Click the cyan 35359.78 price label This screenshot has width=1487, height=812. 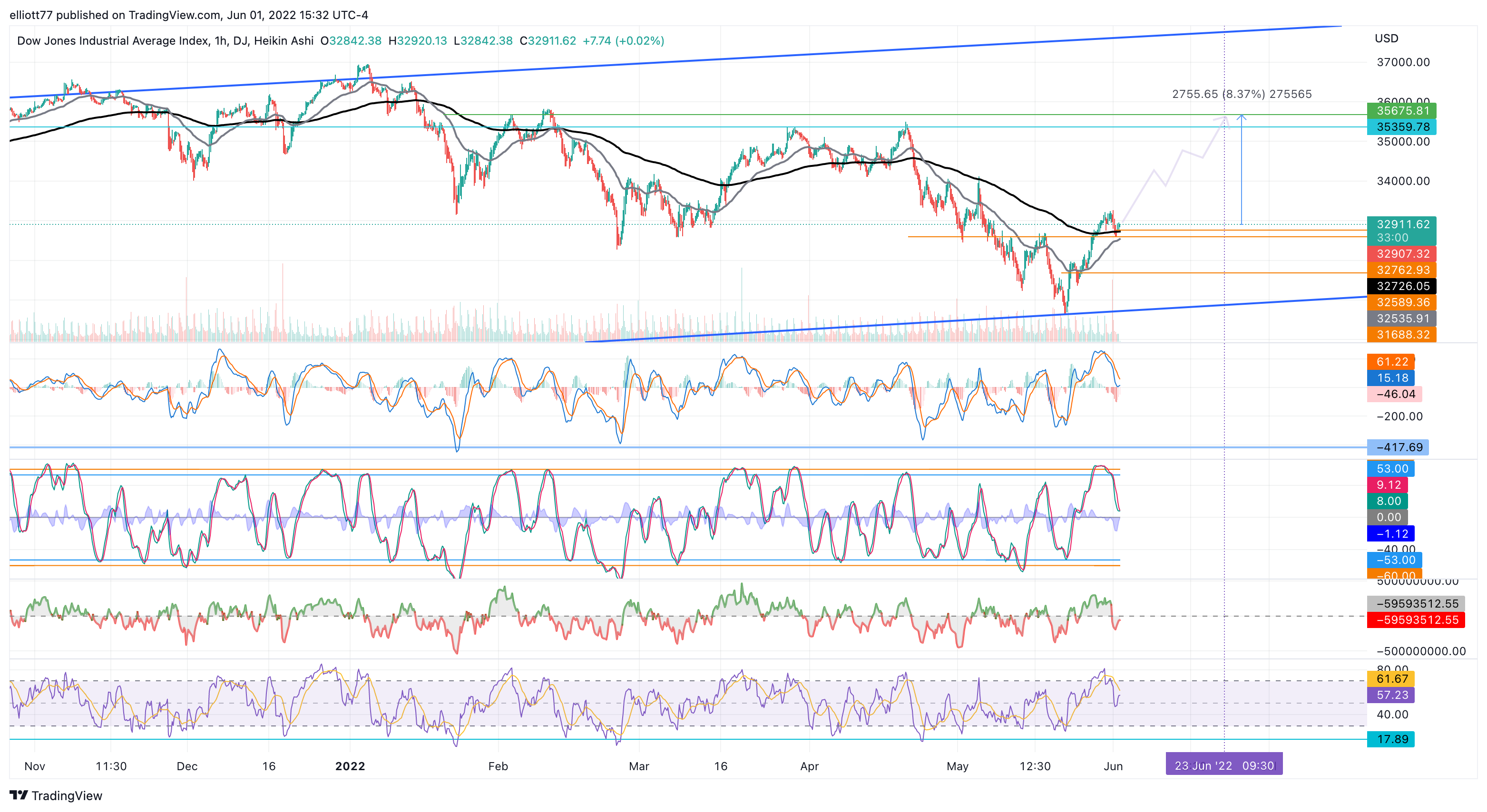[1401, 127]
